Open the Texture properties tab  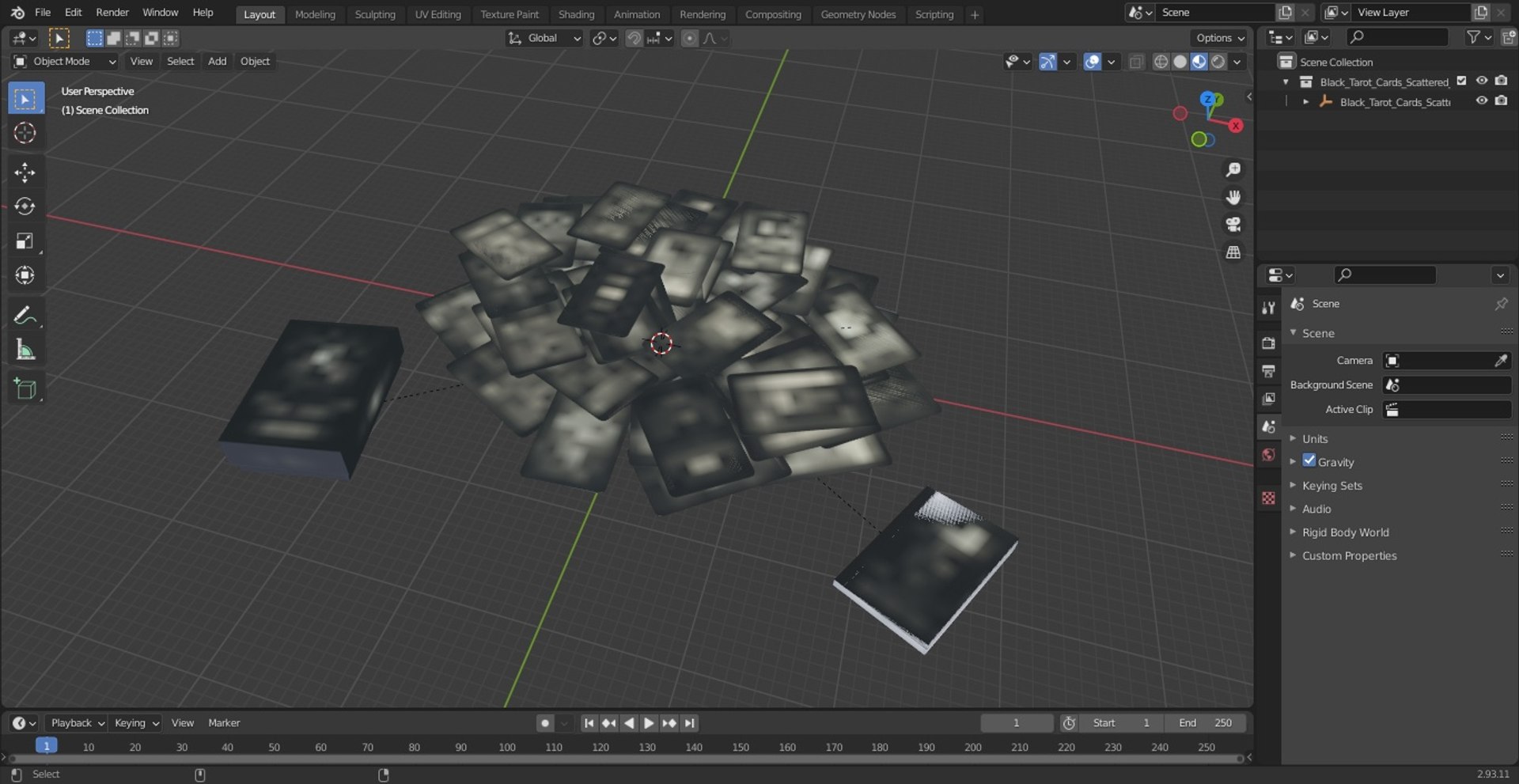tap(1269, 498)
